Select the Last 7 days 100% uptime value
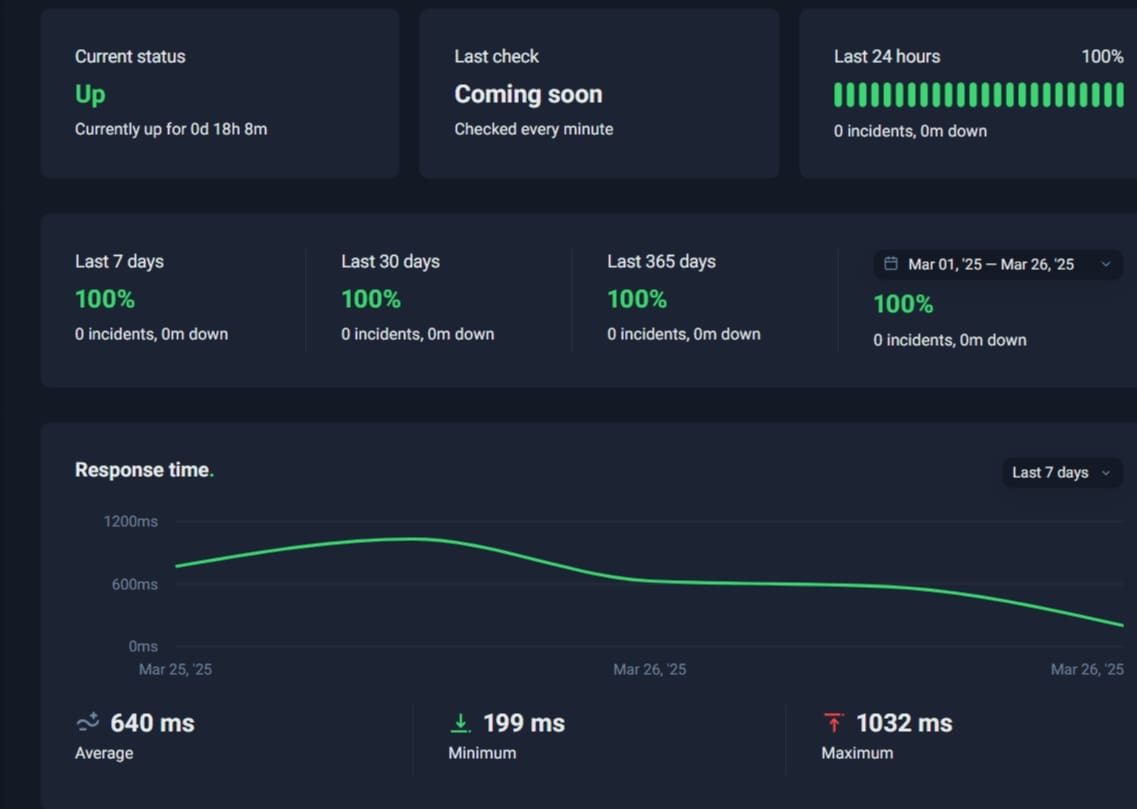This screenshot has width=1137, height=809. (x=105, y=299)
